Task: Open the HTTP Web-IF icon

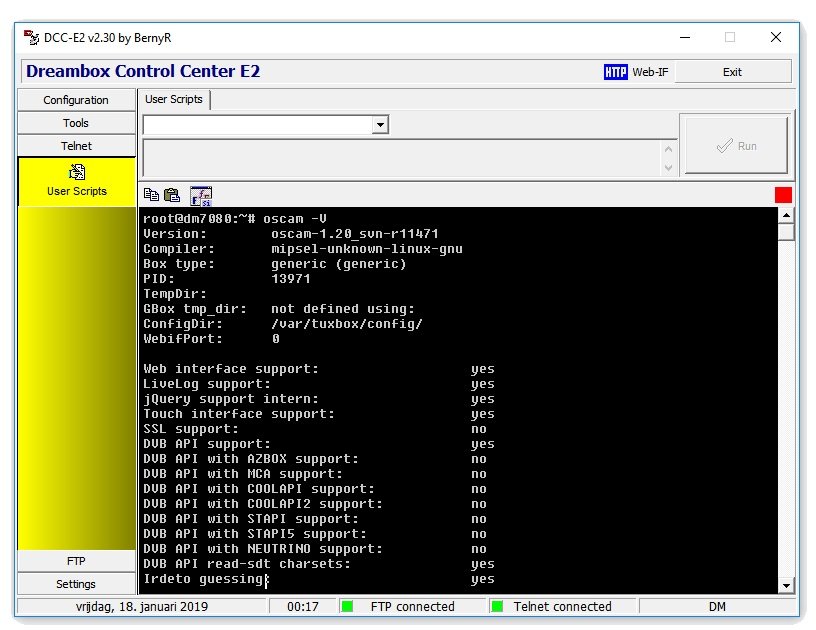Action: pyautogui.click(x=616, y=72)
